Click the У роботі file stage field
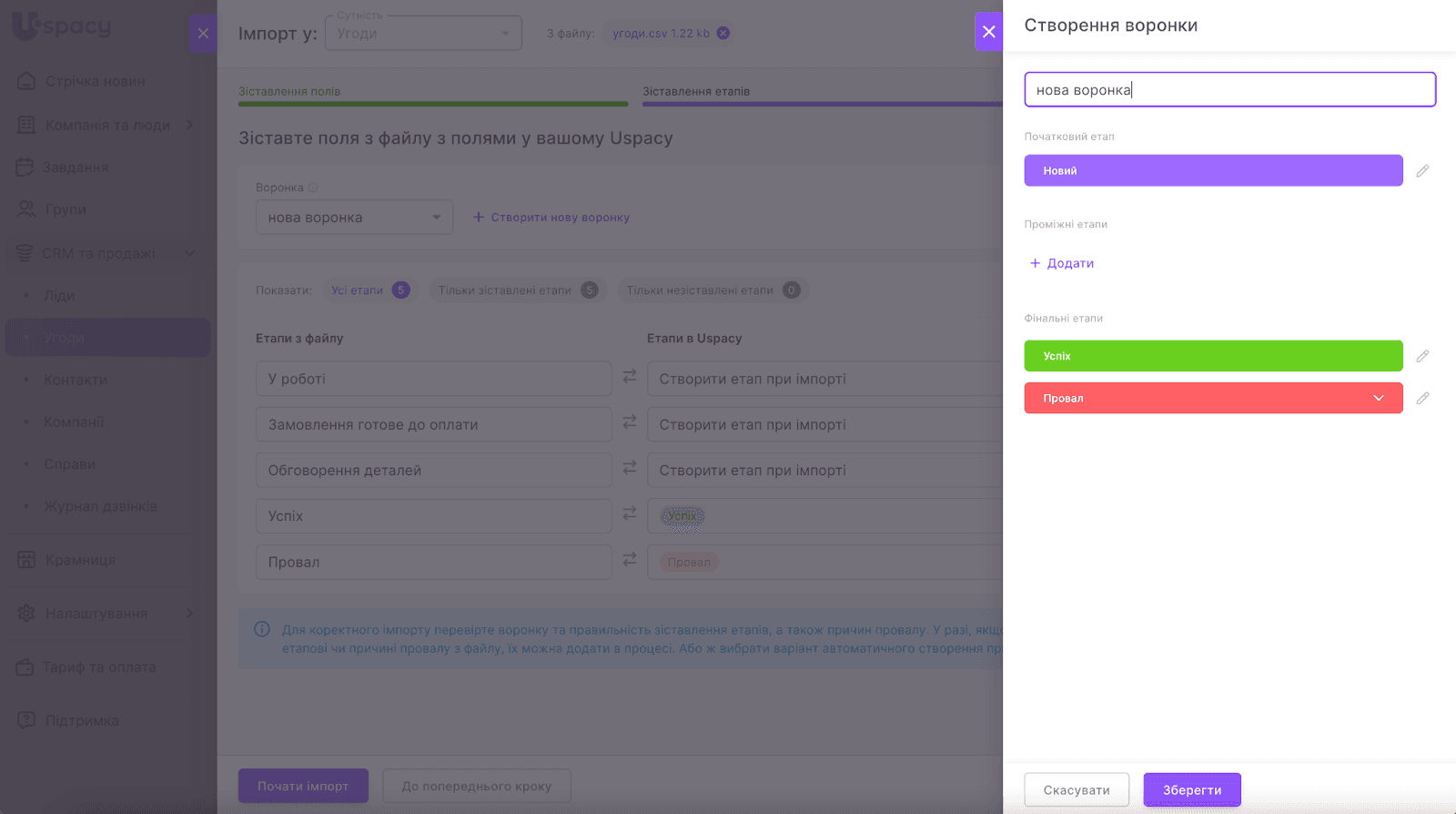The width and height of the screenshot is (1456, 814). 433,379
